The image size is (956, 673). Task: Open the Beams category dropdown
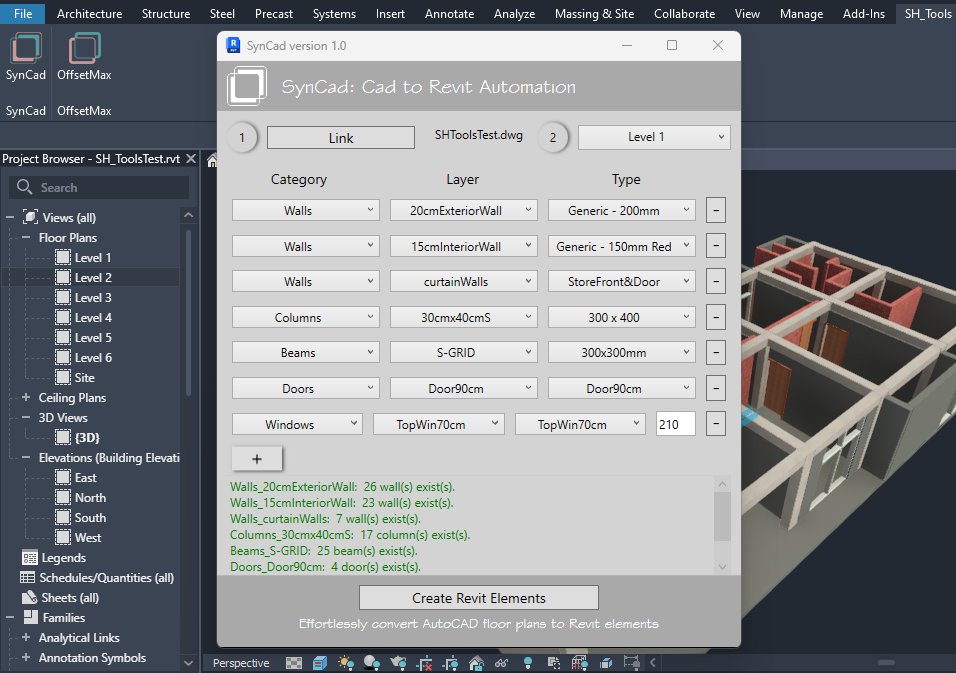(305, 352)
